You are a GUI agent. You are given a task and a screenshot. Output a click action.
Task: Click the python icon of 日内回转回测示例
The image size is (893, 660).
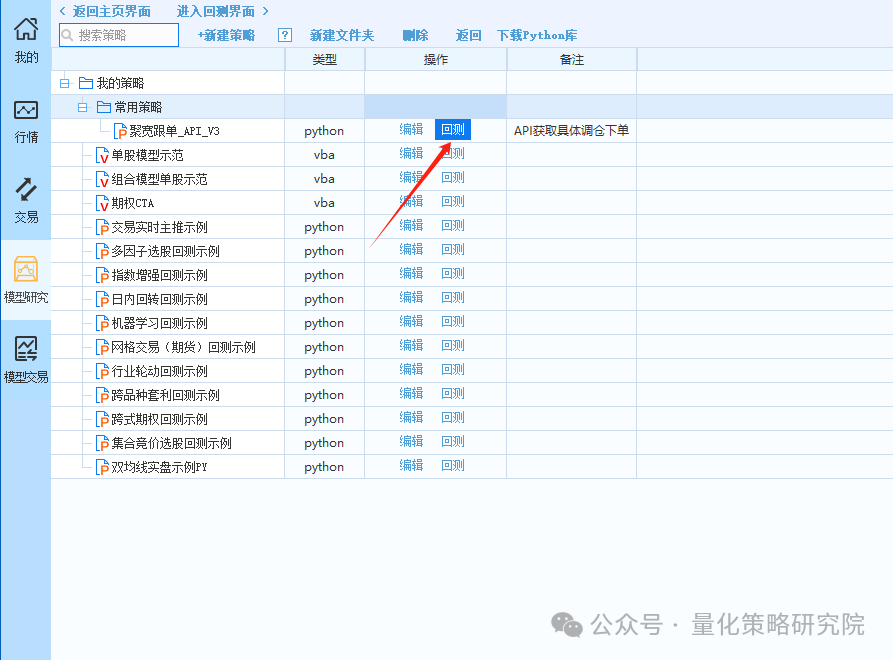[x=102, y=299]
